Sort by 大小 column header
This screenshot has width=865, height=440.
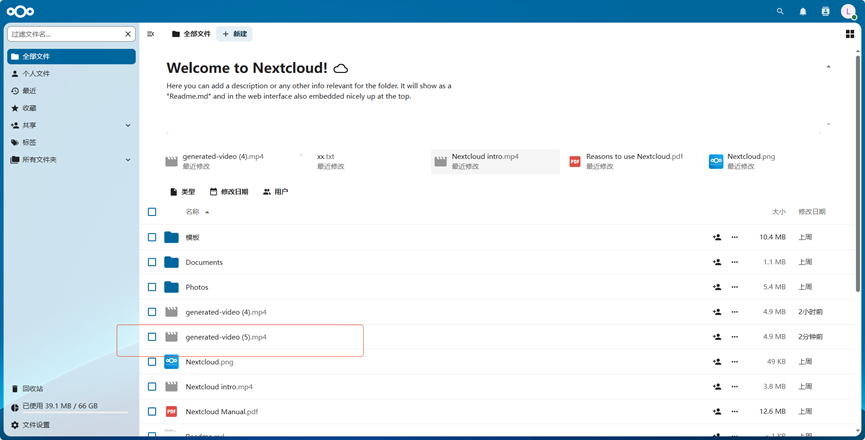pos(778,212)
